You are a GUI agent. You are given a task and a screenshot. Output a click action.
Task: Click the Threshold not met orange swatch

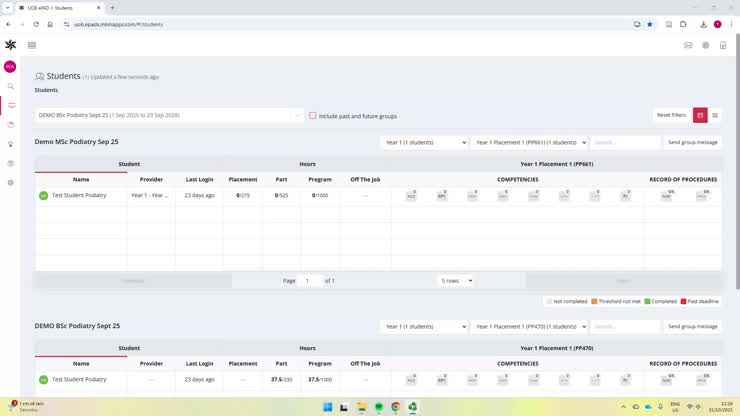click(x=594, y=301)
